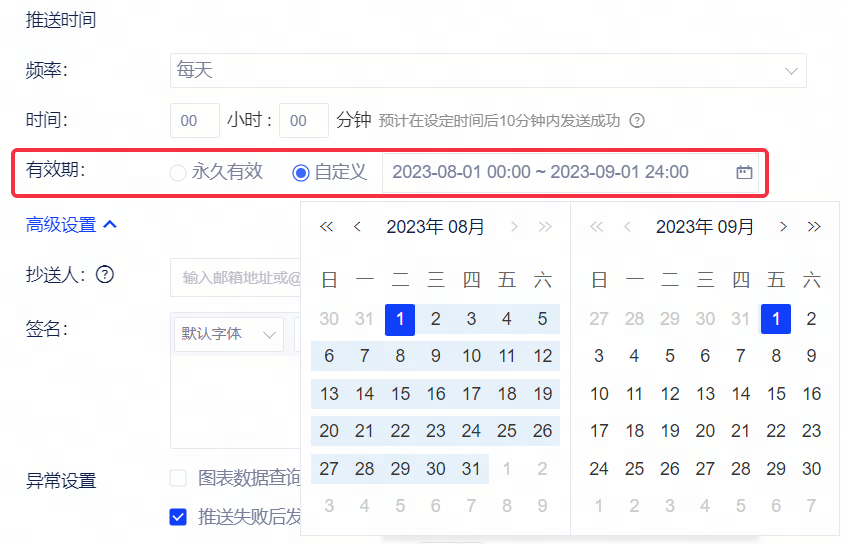Select August 31 in the left calendar
The height and width of the screenshot is (544, 843).
[471, 468]
